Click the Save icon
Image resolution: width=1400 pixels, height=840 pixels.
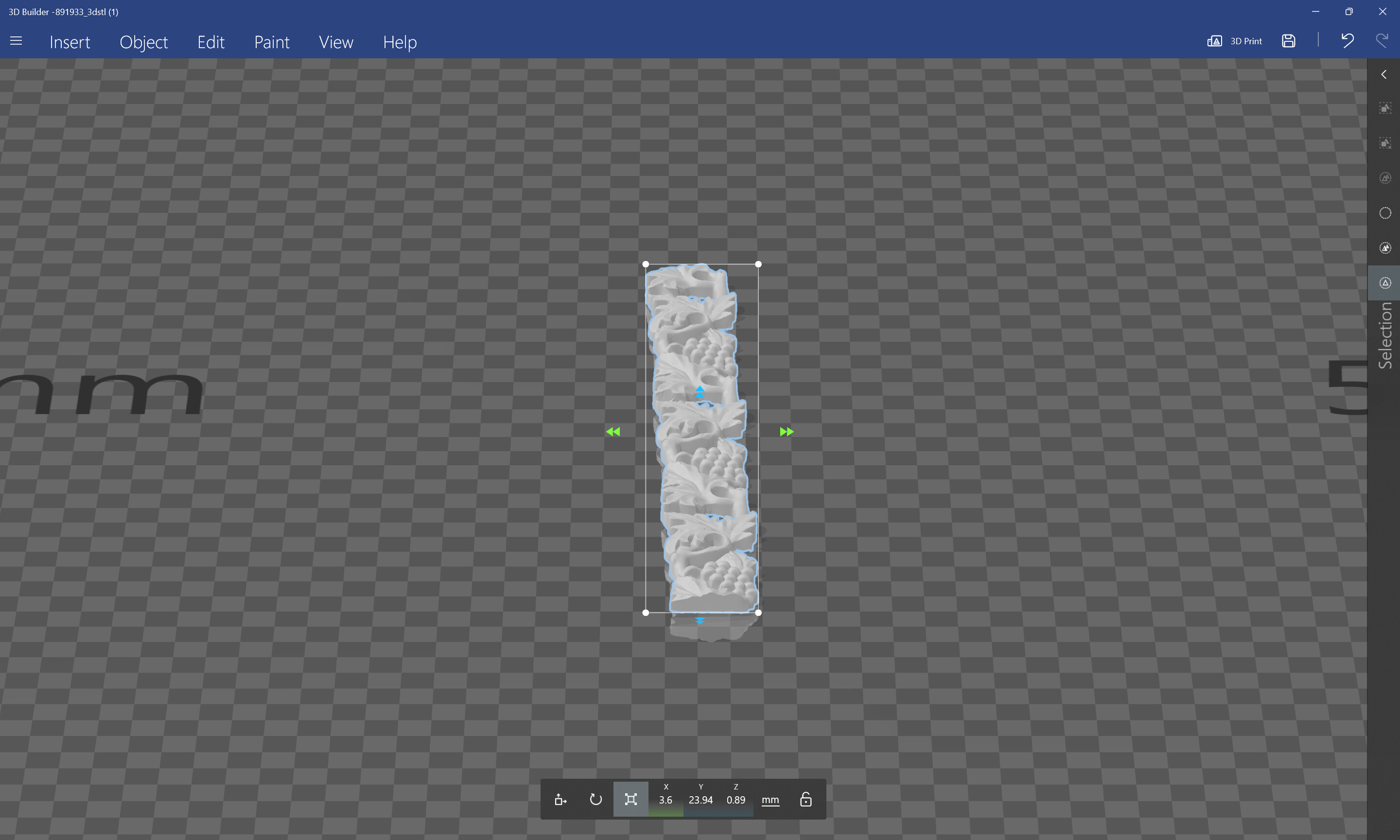point(1289,41)
